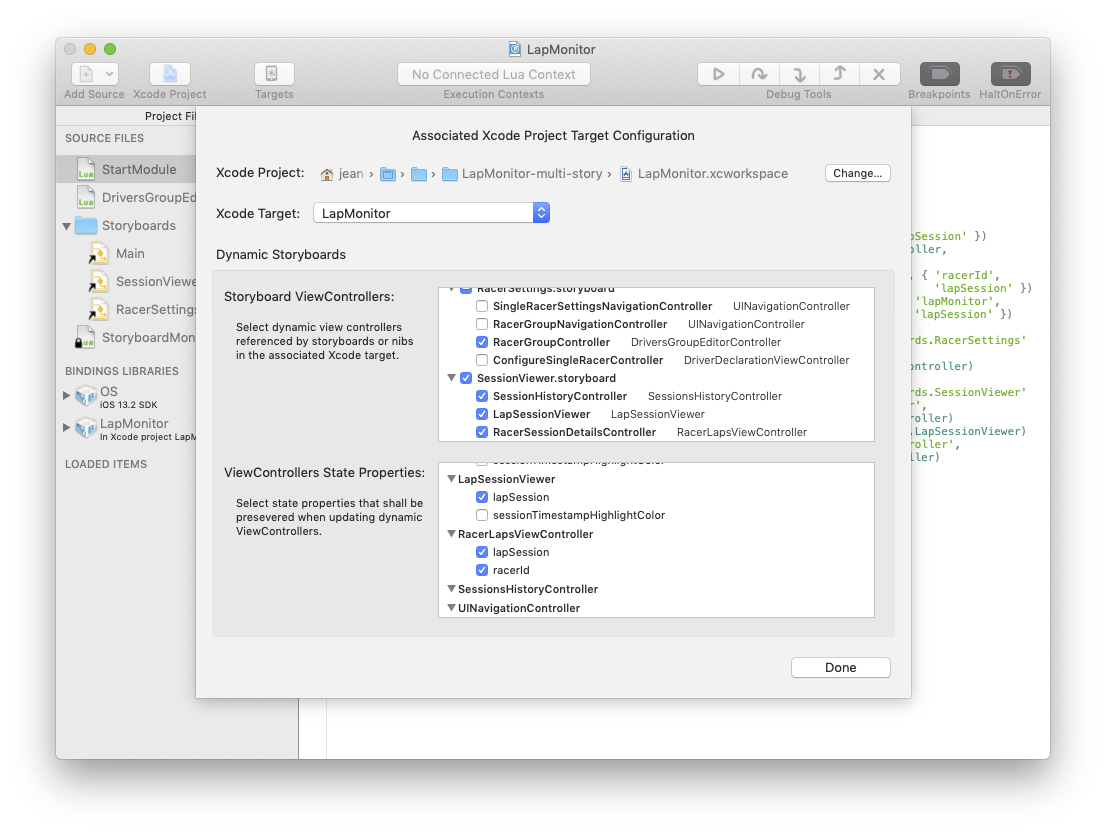Click the RacerLapsViewController class label in storyboard list
This screenshot has height=833, width=1106.
[x=742, y=432]
